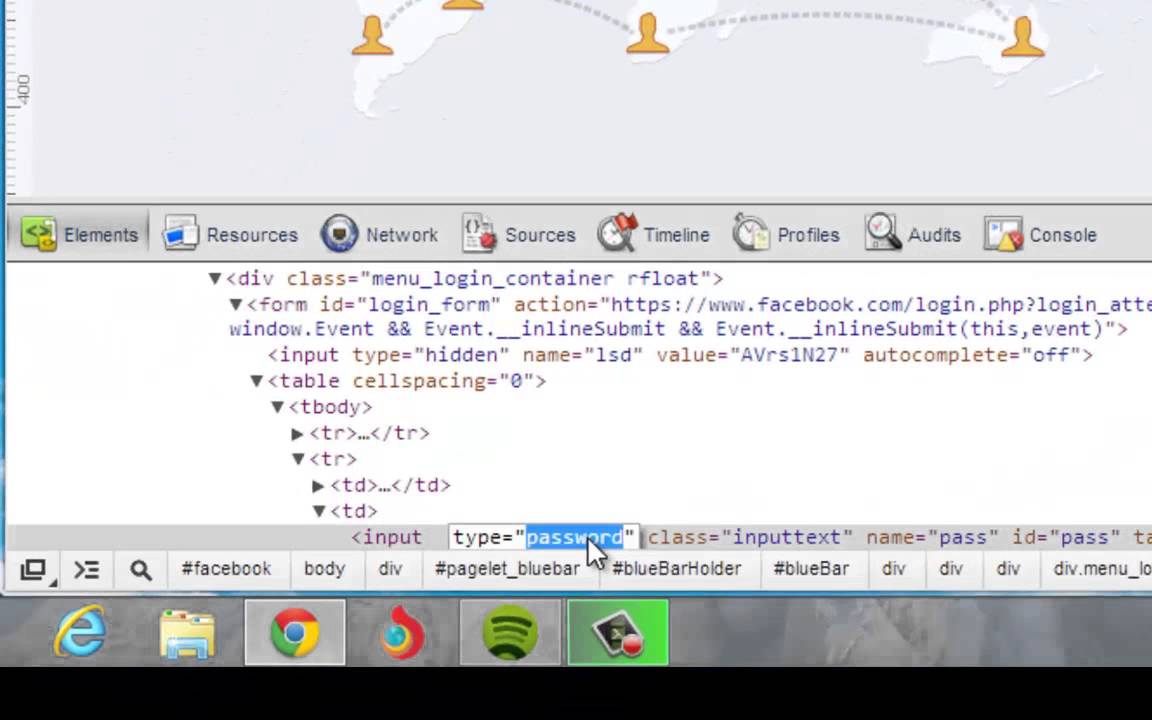Click the rightmost orange person icon on map
The width and height of the screenshot is (1152, 720).
(1023, 36)
